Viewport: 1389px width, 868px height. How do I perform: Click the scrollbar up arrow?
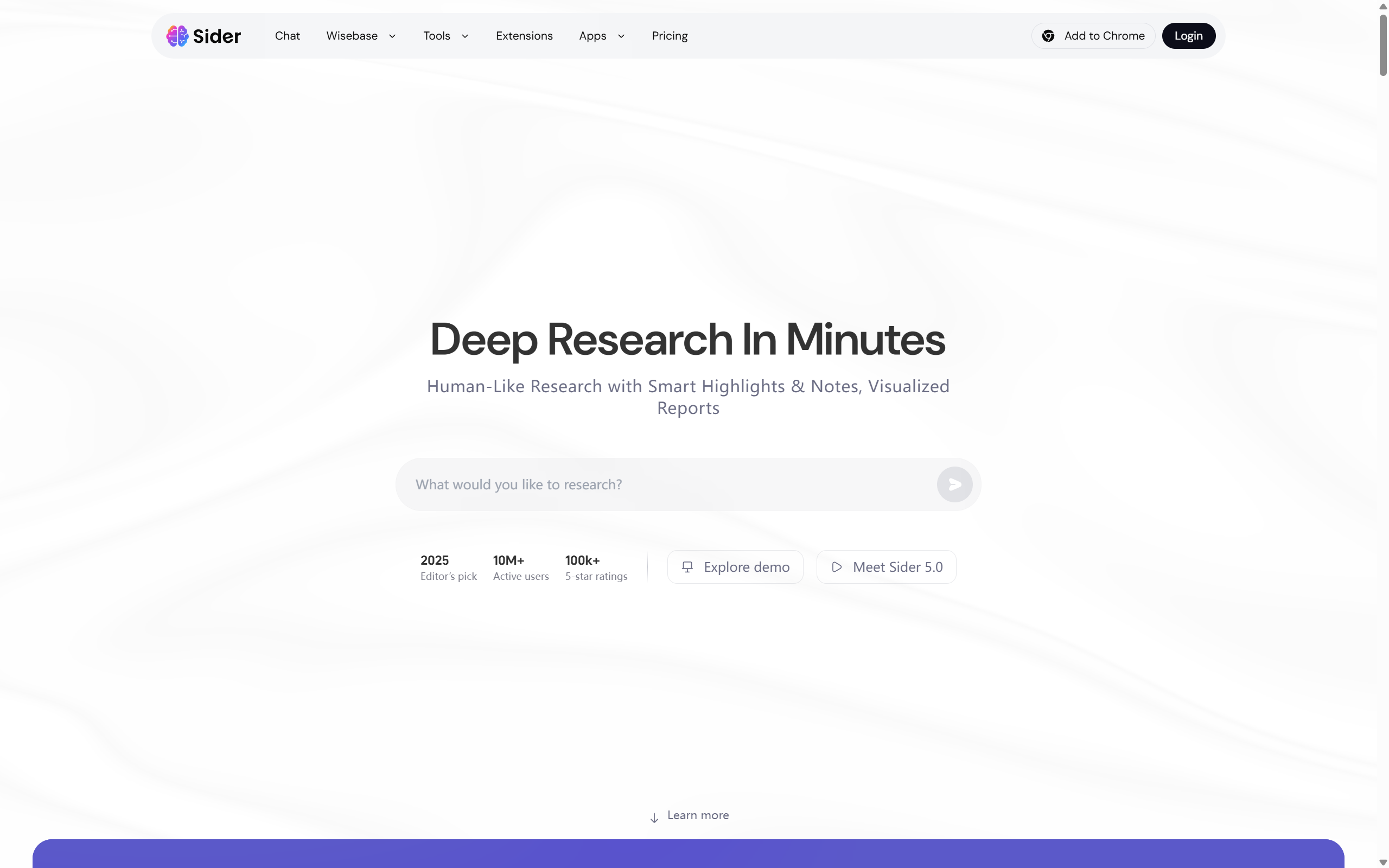coord(1382,6)
